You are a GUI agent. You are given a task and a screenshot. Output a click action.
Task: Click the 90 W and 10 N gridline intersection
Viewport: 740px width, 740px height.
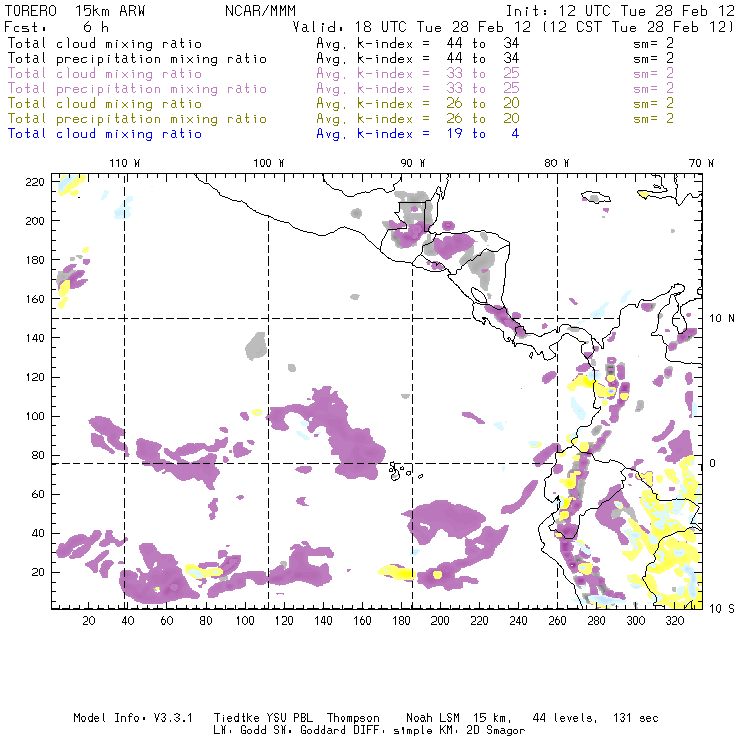coord(413,318)
